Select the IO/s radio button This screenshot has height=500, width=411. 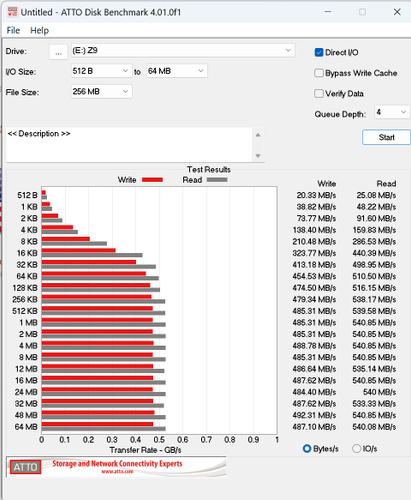pos(356,449)
